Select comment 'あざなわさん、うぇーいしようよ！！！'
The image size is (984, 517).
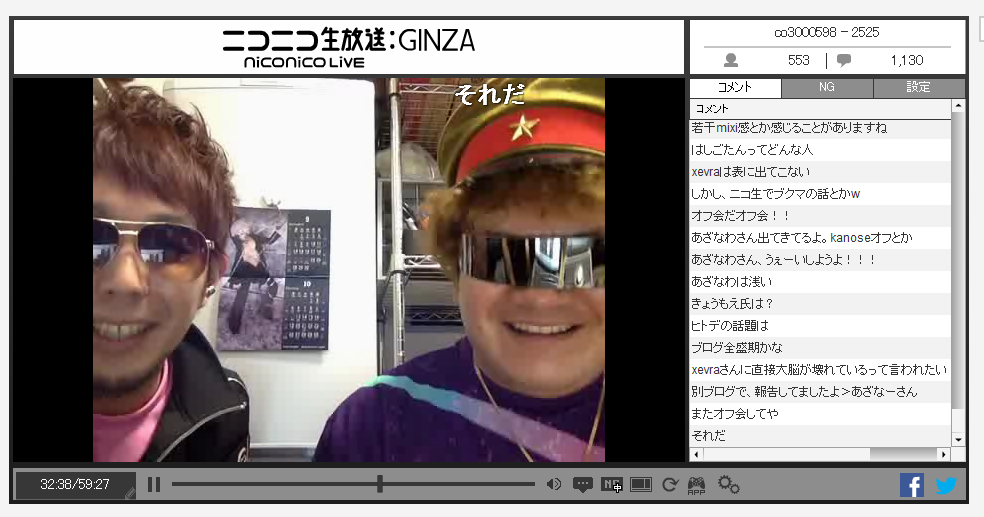click(x=820, y=260)
